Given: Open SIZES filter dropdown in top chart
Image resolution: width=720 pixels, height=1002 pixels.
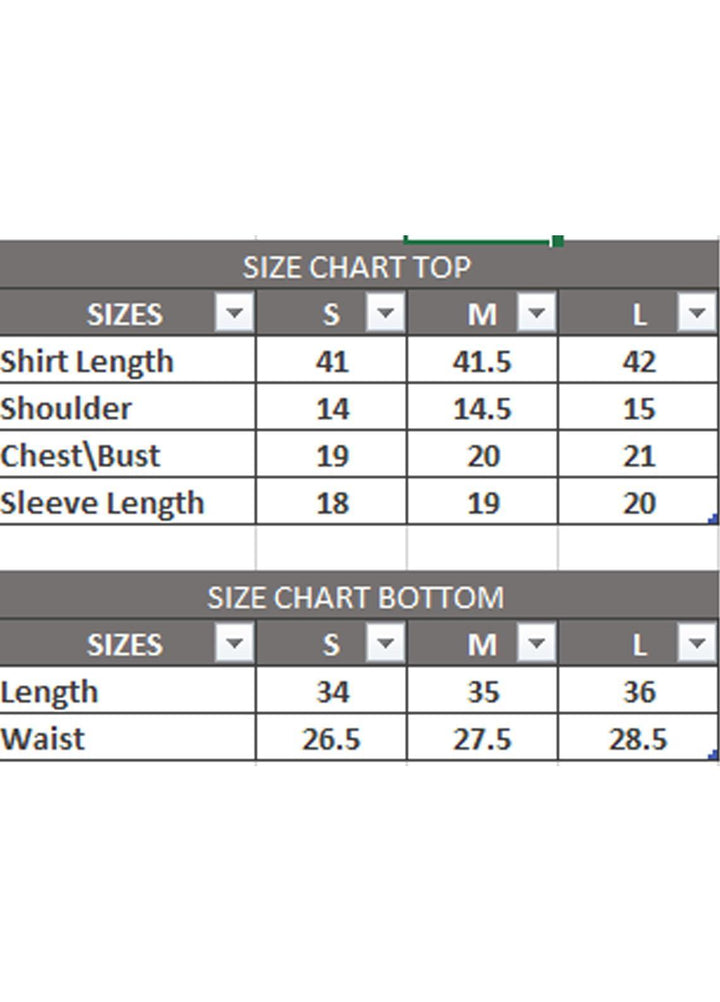Looking at the screenshot, I should pos(235,315).
